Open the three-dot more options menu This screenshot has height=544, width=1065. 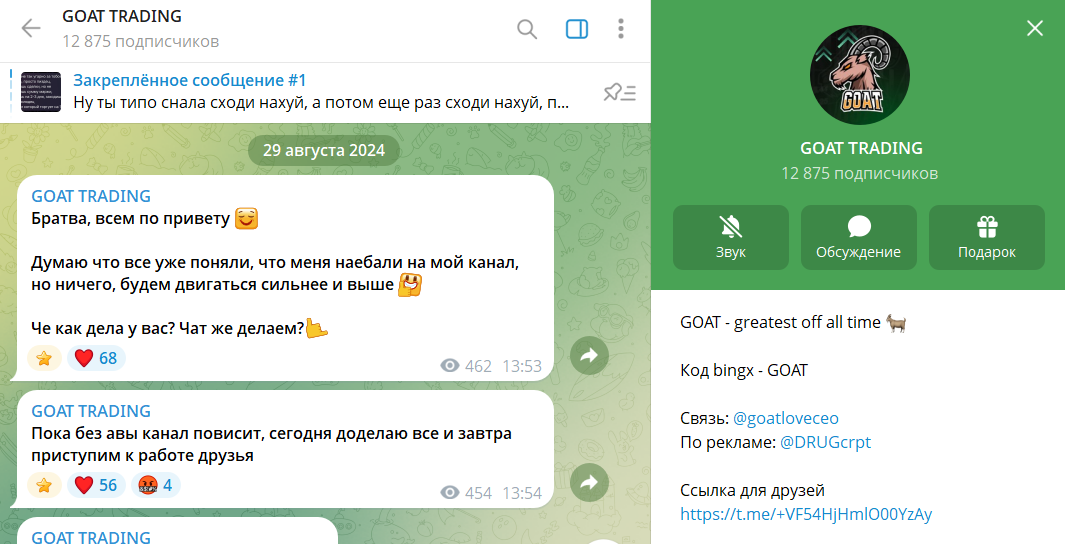coord(621,28)
